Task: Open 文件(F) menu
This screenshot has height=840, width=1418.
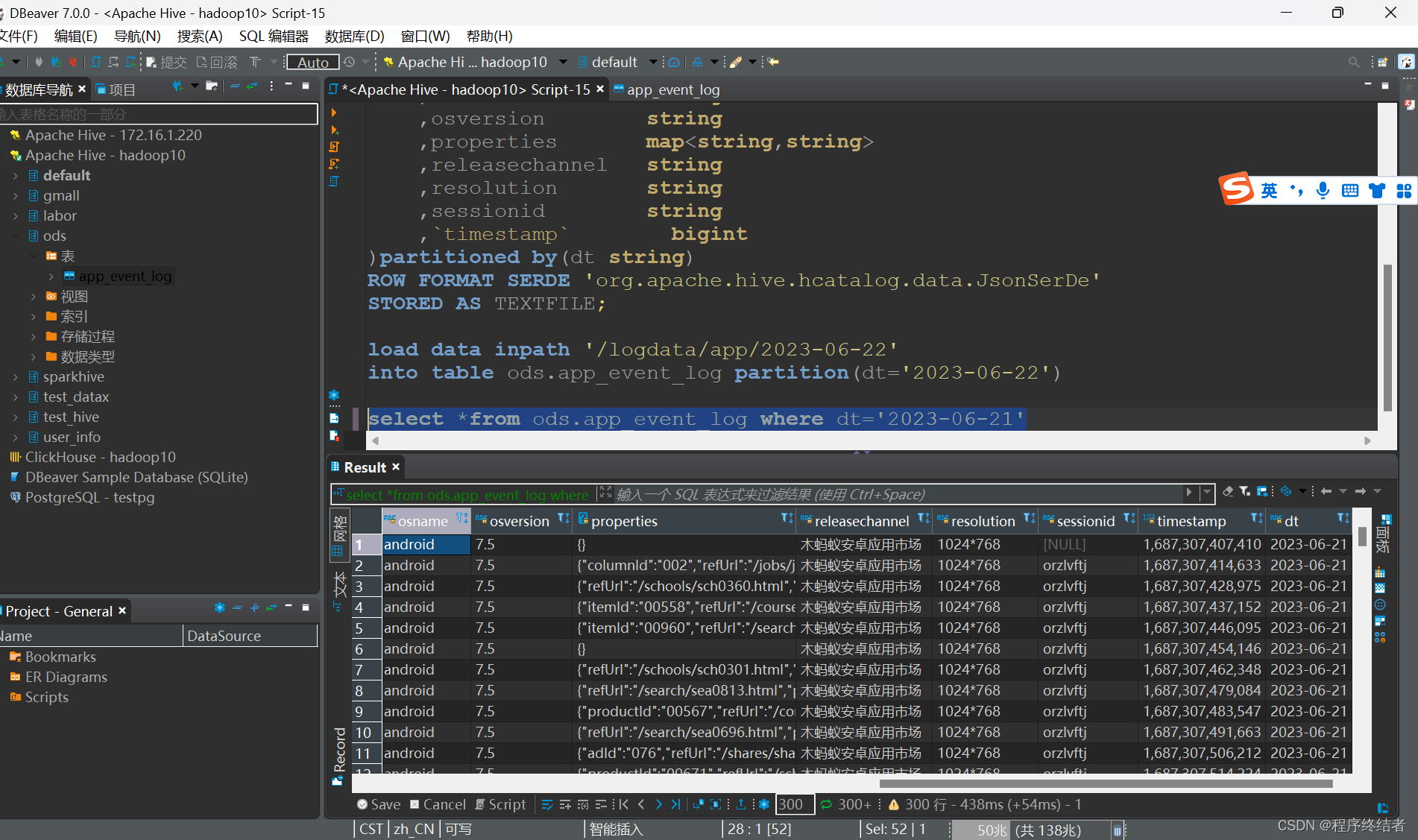Action: point(18,36)
